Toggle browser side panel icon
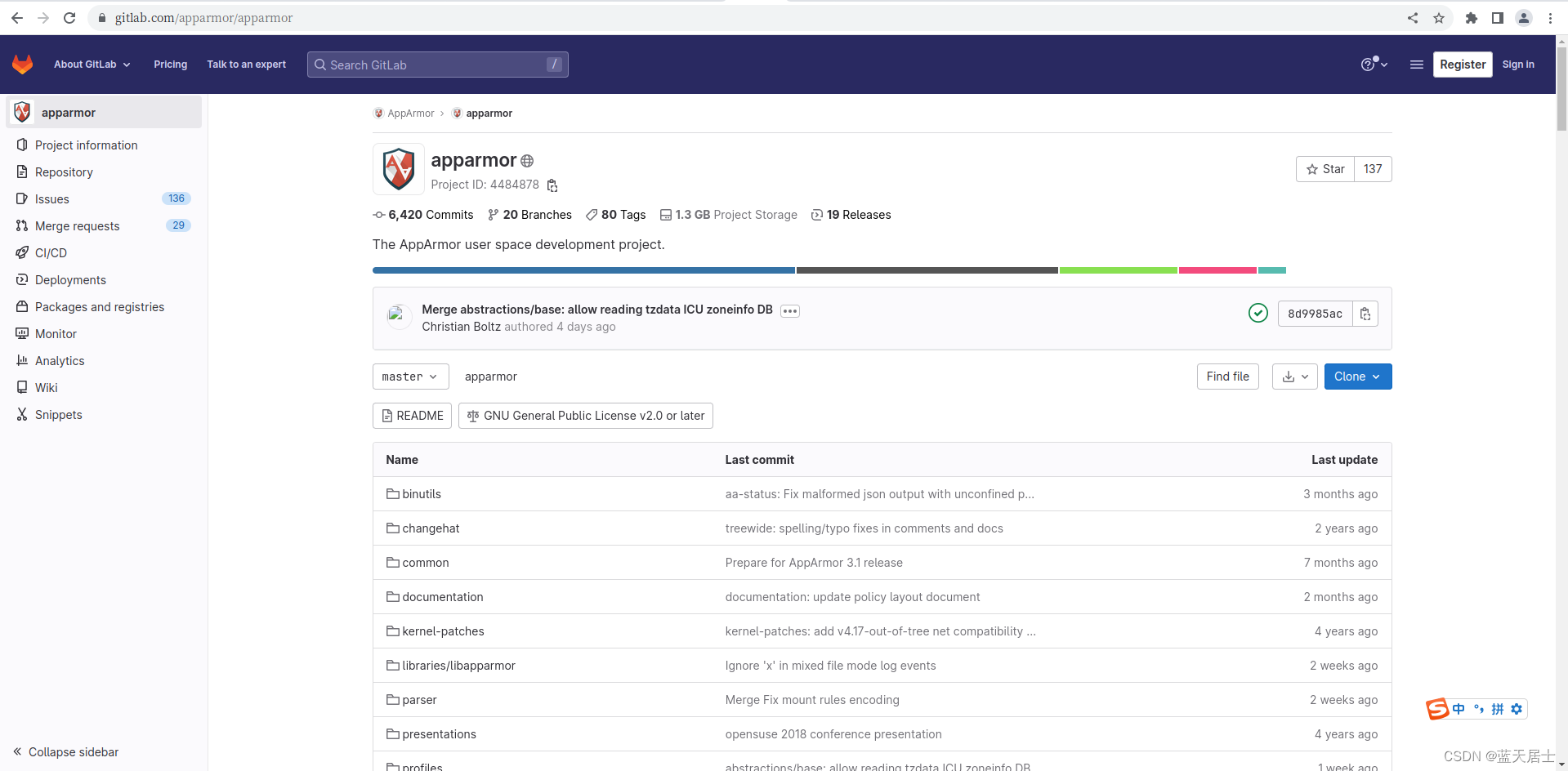 tap(1498, 18)
